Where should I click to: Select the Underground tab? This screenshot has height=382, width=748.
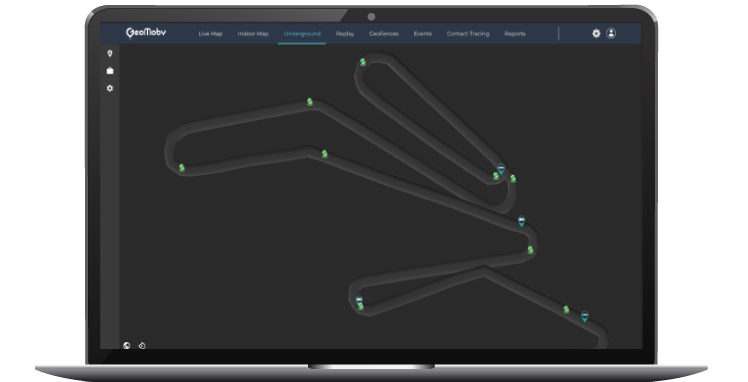tap(302, 34)
